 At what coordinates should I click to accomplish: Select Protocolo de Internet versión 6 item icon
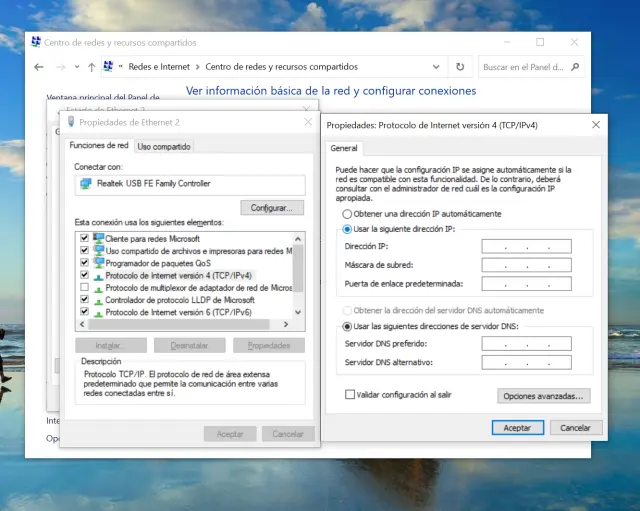click(98, 312)
